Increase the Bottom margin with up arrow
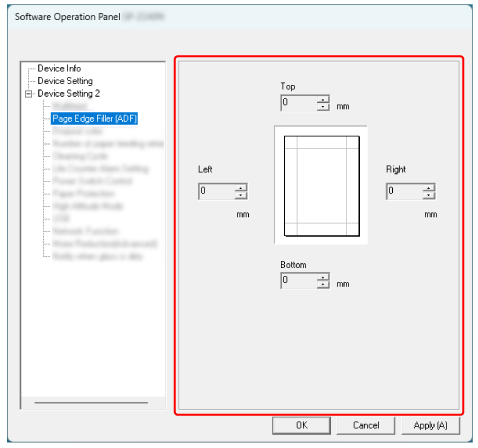The image size is (478, 448). (323, 277)
